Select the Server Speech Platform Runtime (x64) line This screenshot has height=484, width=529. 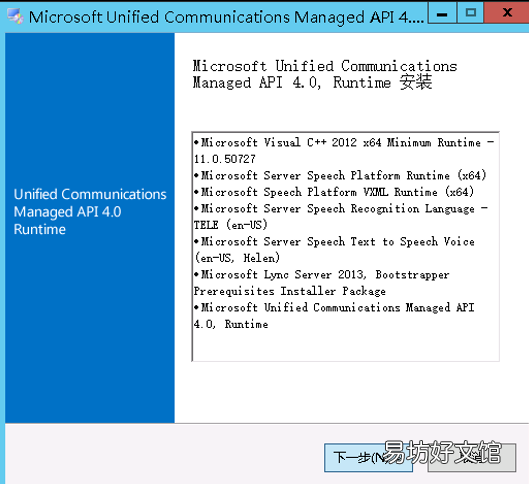click(x=340, y=175)
